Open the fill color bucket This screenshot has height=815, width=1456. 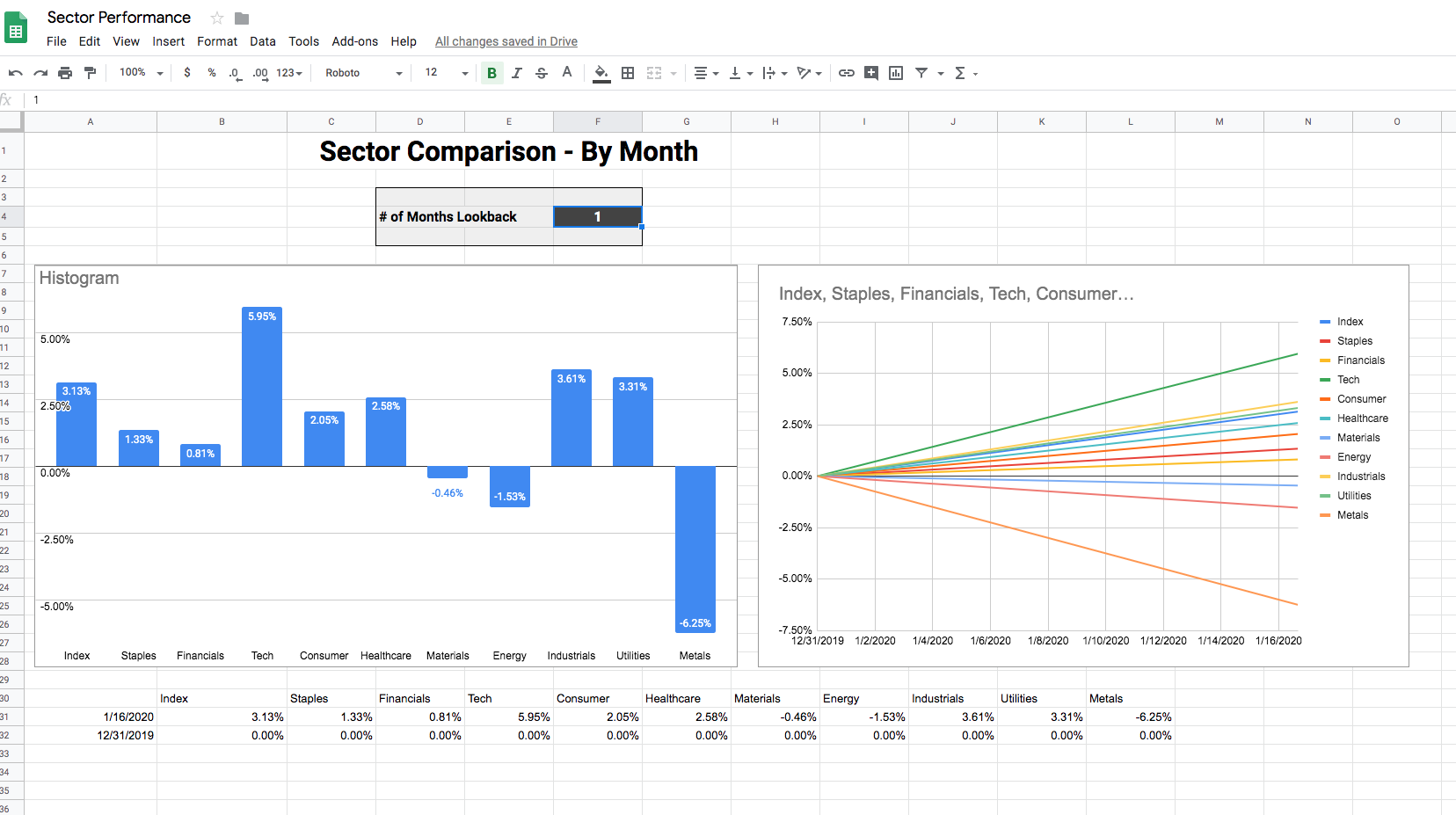601,73
